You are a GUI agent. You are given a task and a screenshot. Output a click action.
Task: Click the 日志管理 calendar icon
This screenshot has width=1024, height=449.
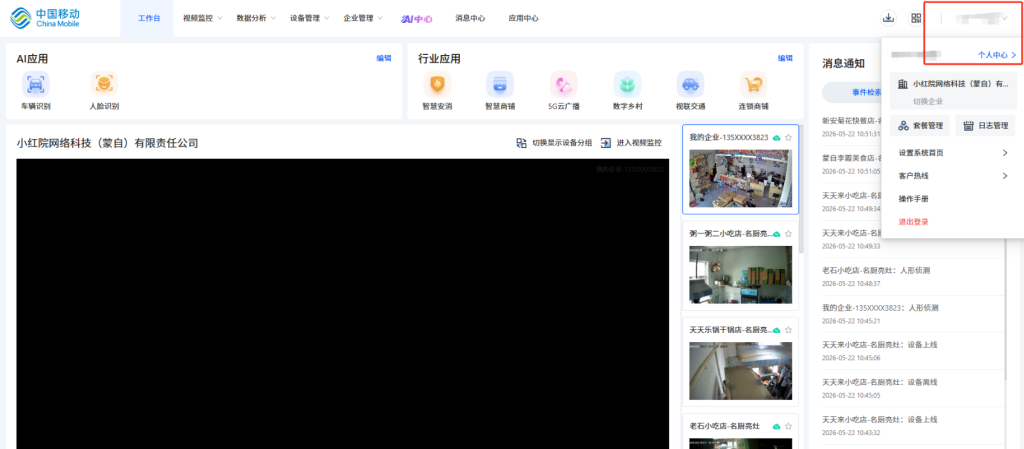[x=969, y=125]
